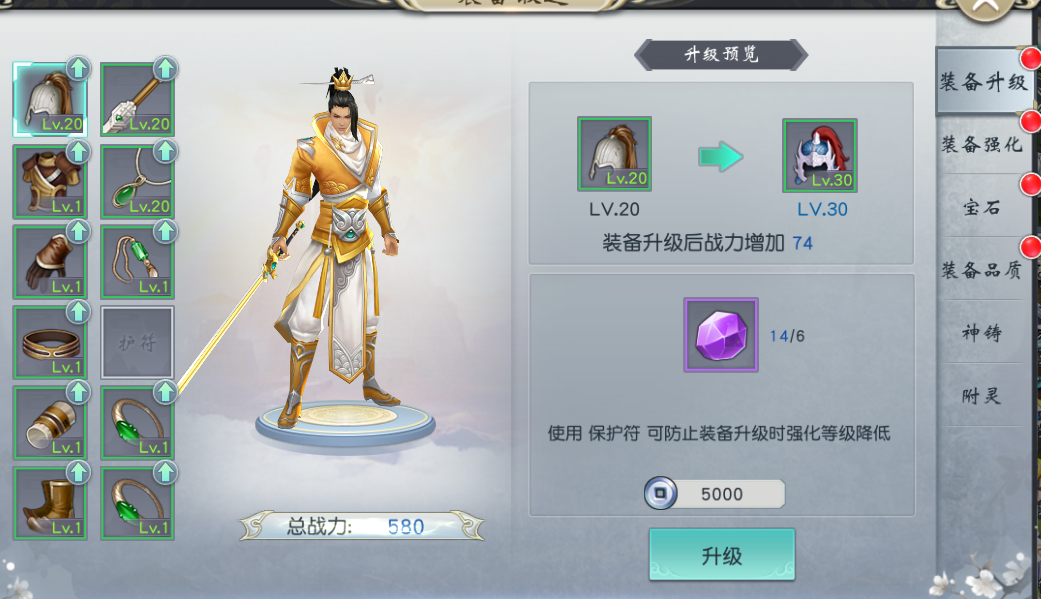Image resolution: width=1041 pixels, height=599 pixels.
Task: Select the Lv.1 jade pendant slot
Action: [x=137, y=262]
